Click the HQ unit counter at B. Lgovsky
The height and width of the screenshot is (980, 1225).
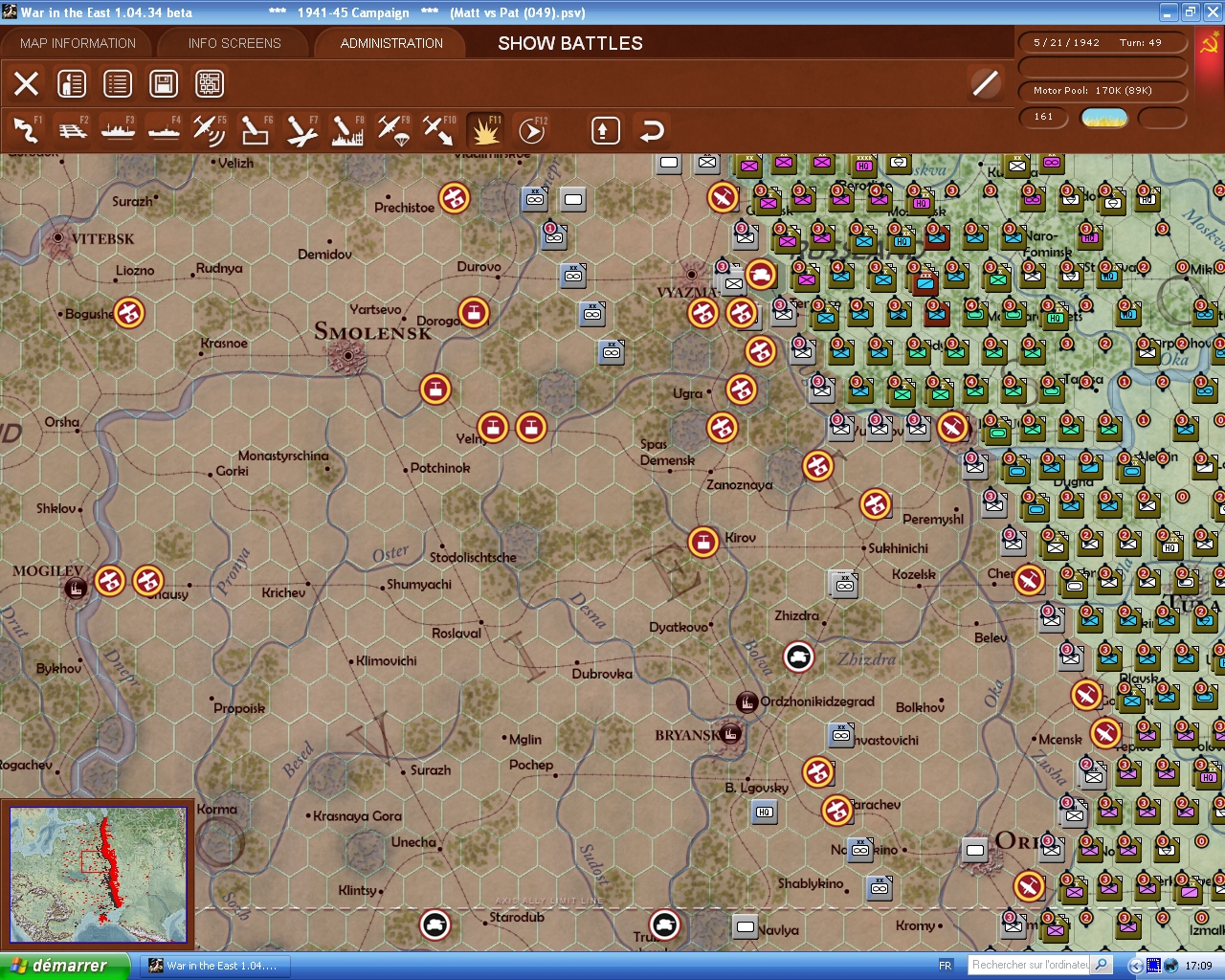pyautogui.click(x=765, y=812)
